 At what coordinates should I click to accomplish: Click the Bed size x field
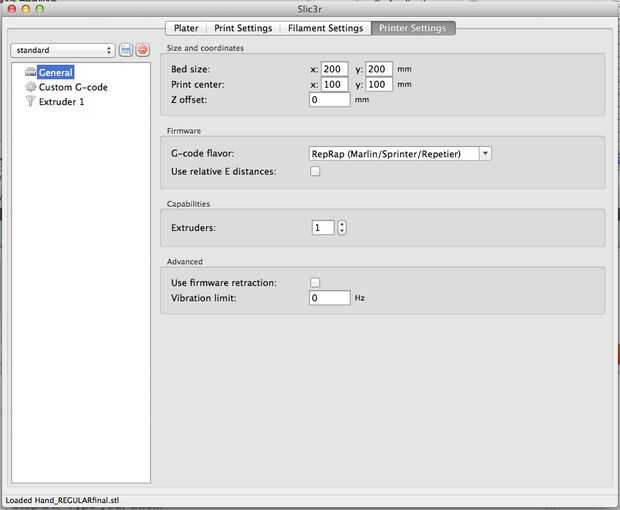click(335, 69)
